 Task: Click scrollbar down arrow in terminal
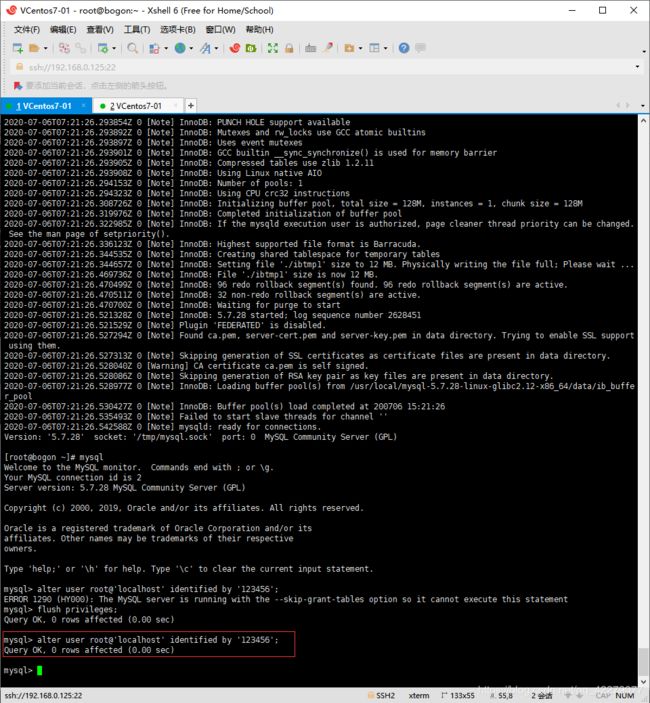644,681
